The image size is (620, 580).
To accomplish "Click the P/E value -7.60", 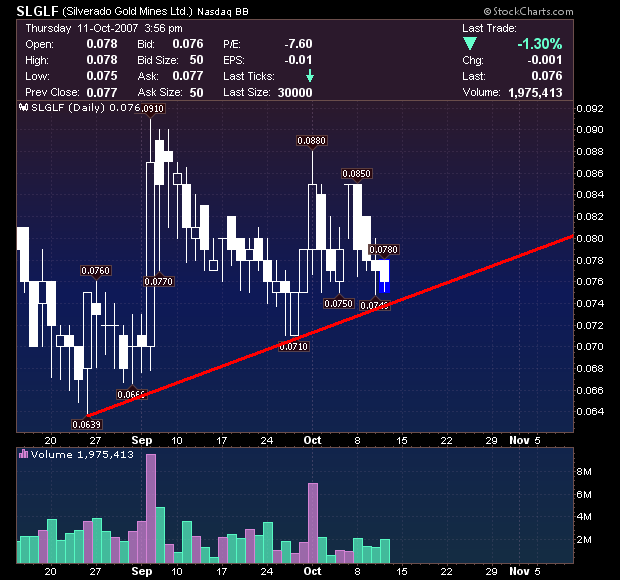I will point(299,43).
